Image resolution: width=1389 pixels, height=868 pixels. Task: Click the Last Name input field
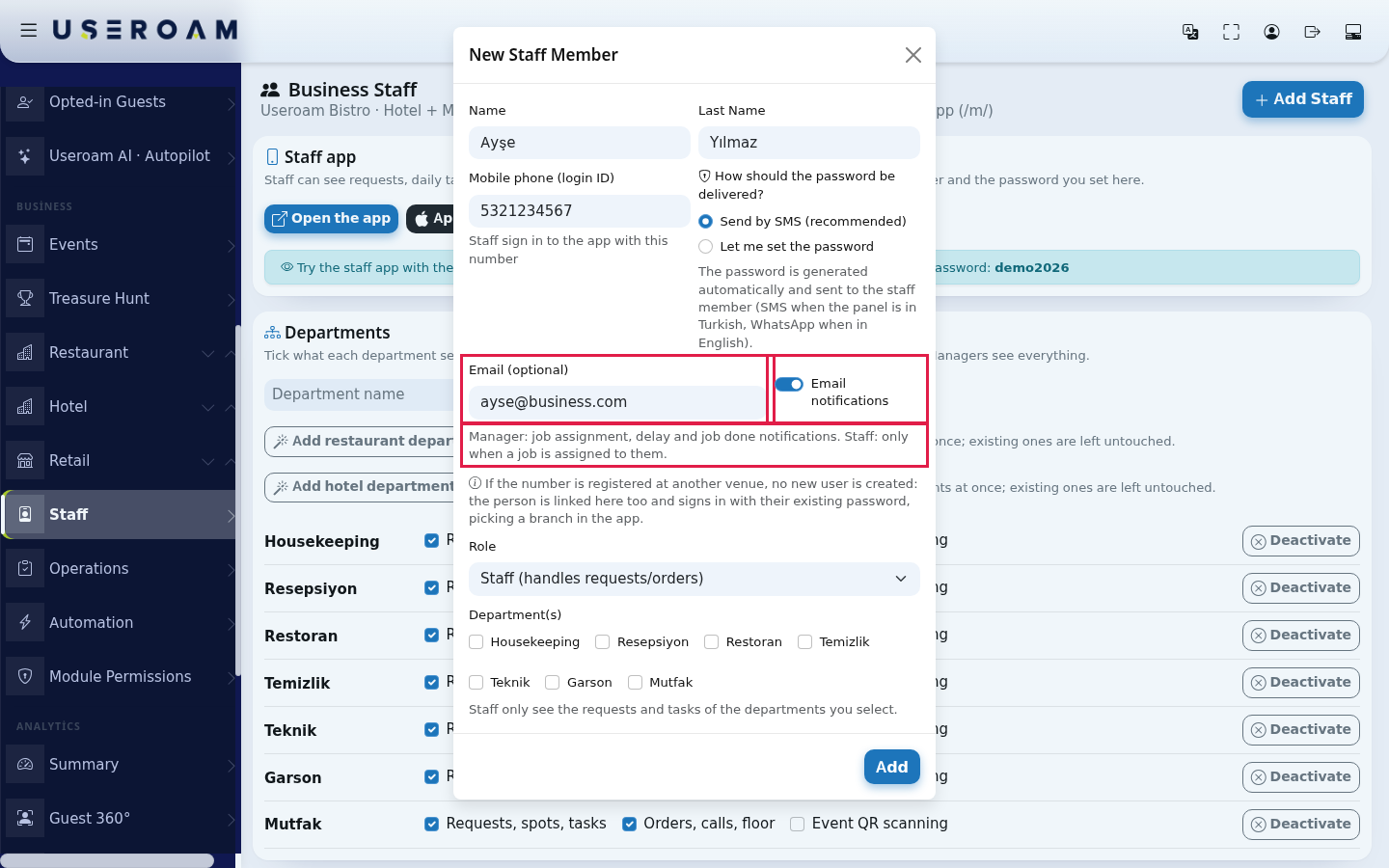pyautogui.click(x=809, y=143)
